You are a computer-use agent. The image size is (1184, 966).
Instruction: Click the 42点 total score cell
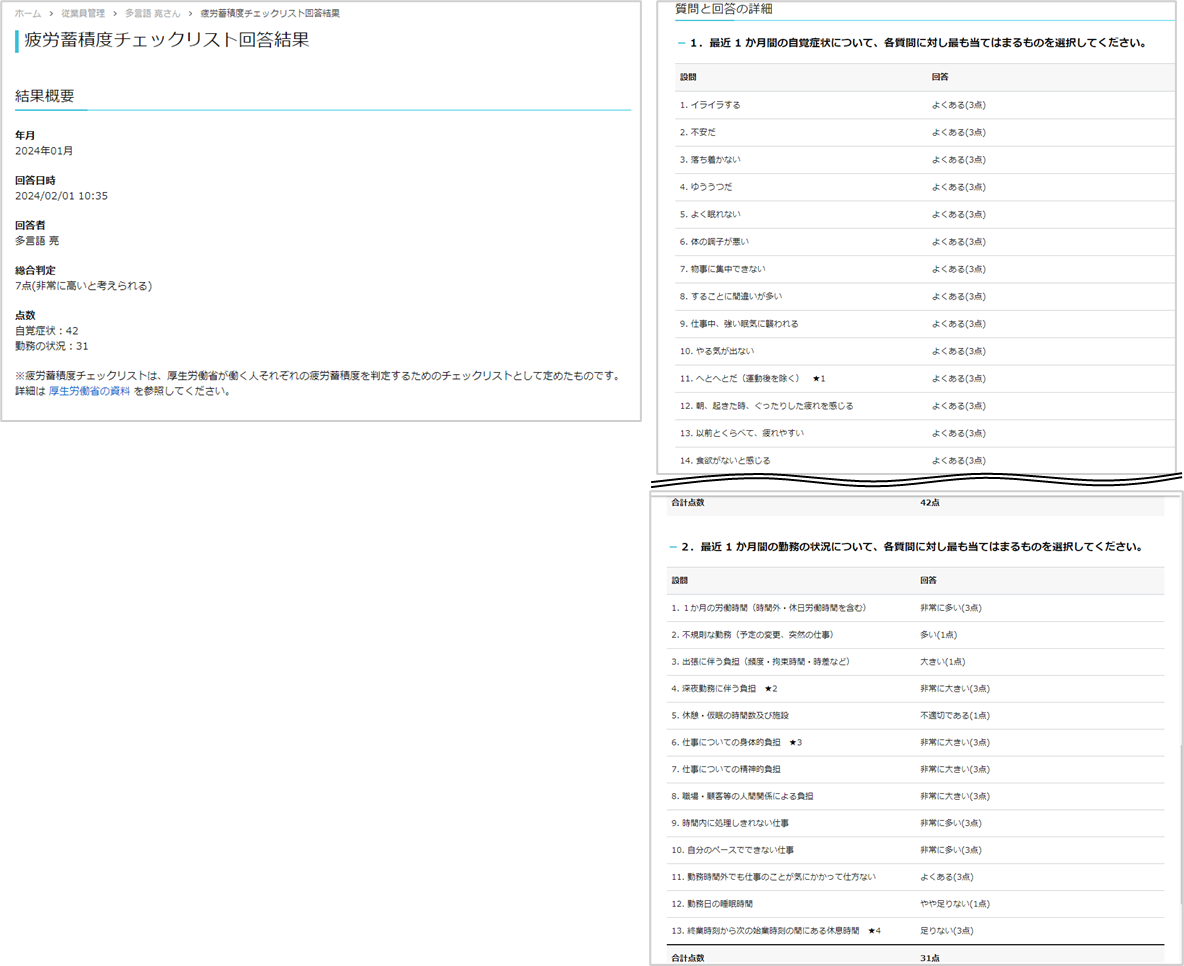pyautogui.click(x=930, y=502)
